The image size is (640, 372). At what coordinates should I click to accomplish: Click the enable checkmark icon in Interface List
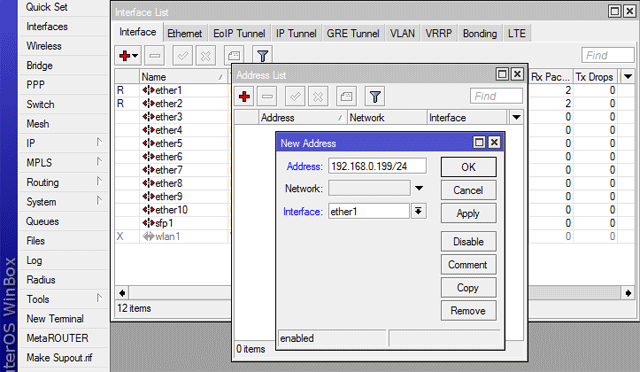(x=182, y=56)
